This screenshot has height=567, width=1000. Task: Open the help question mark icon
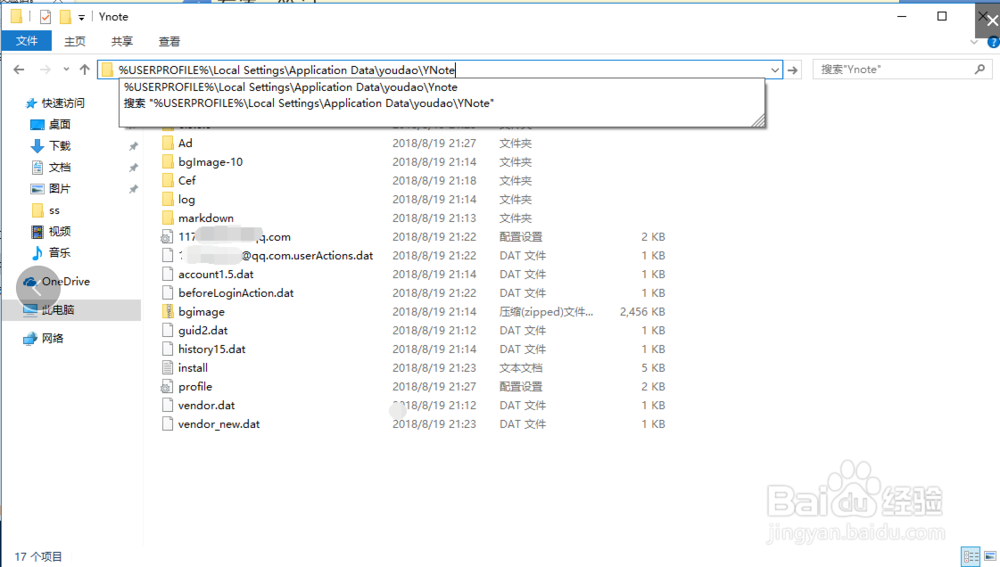993,43
